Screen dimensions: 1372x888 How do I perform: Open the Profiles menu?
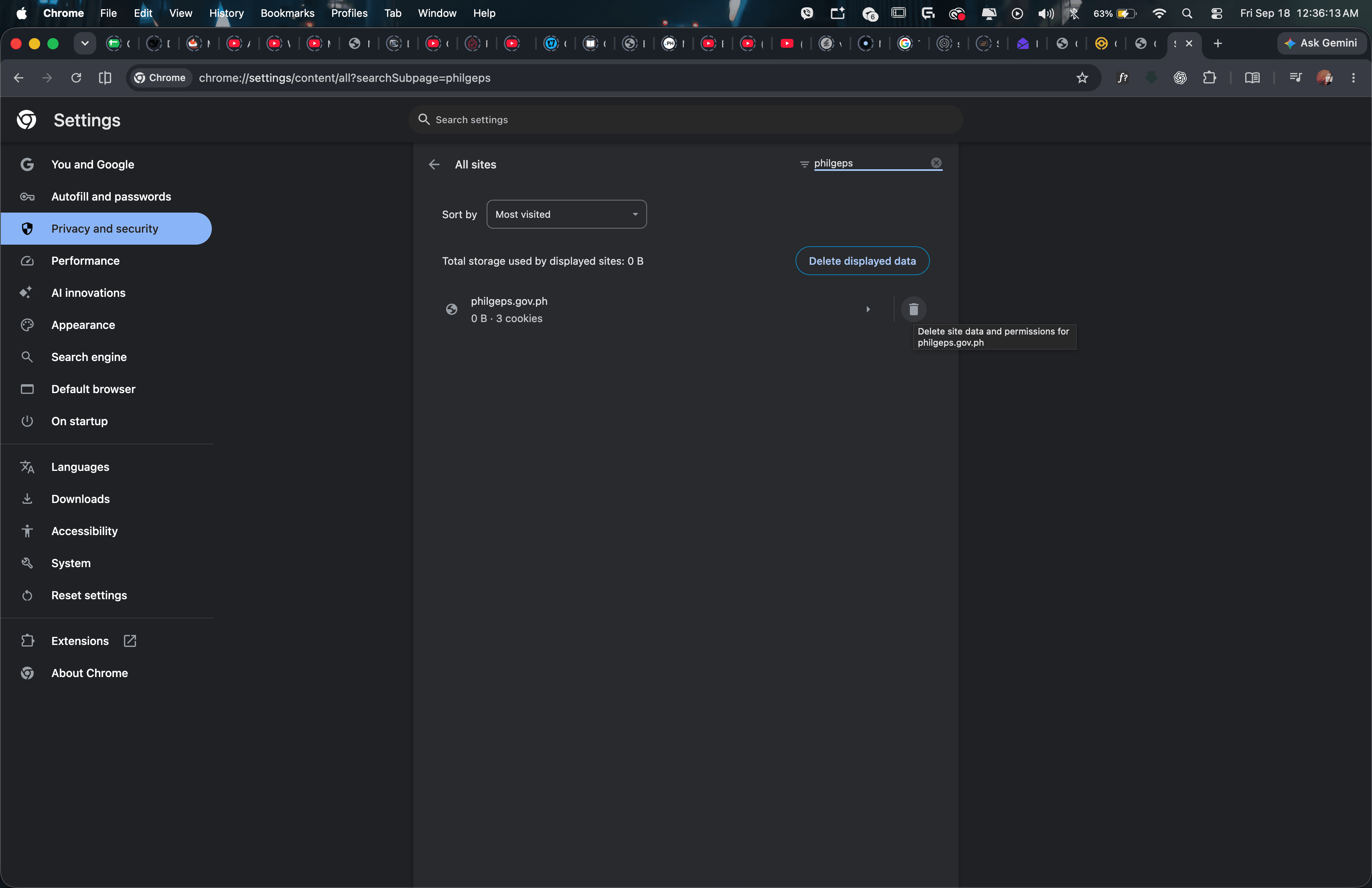coord(349,13)
